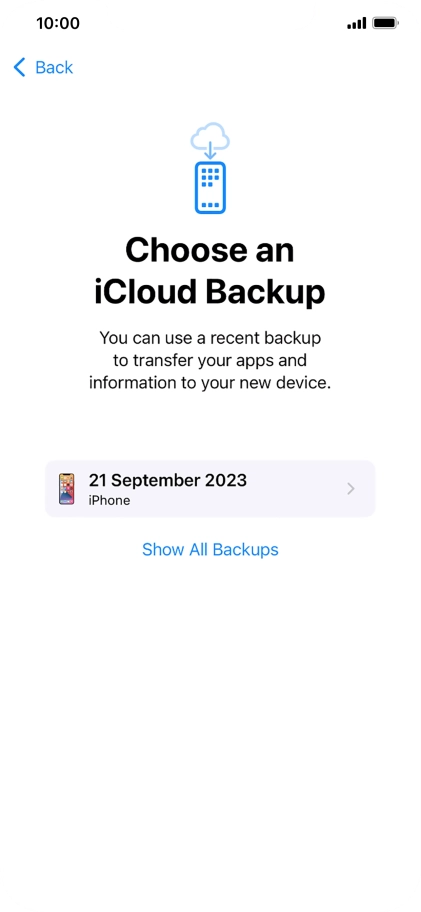This screenshot has height=912, width=421.
Task: Tap the iPhone thumbnail in the backup row
Action: coord(67,489)
